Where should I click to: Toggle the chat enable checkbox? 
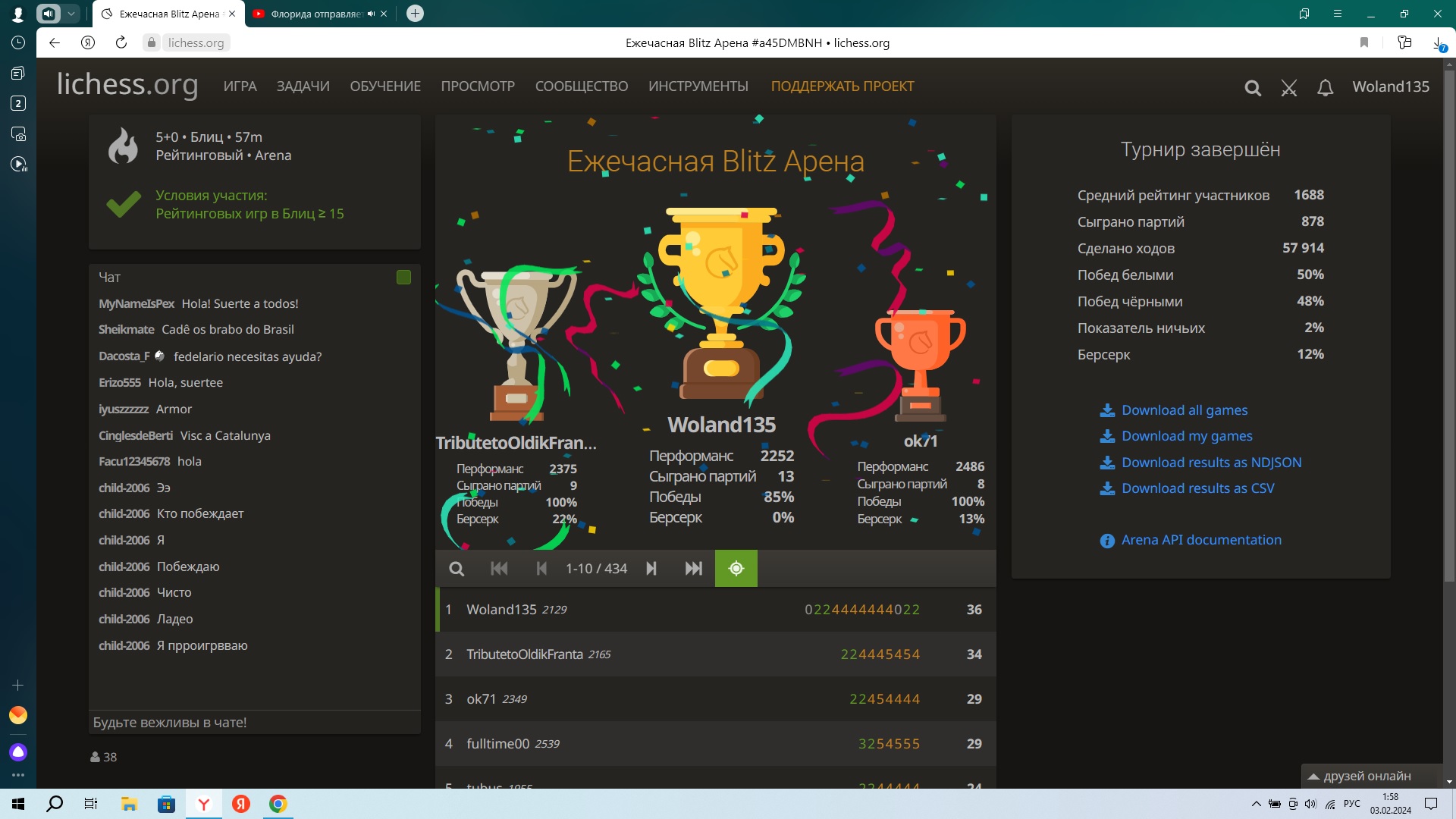tap(403, 278)
